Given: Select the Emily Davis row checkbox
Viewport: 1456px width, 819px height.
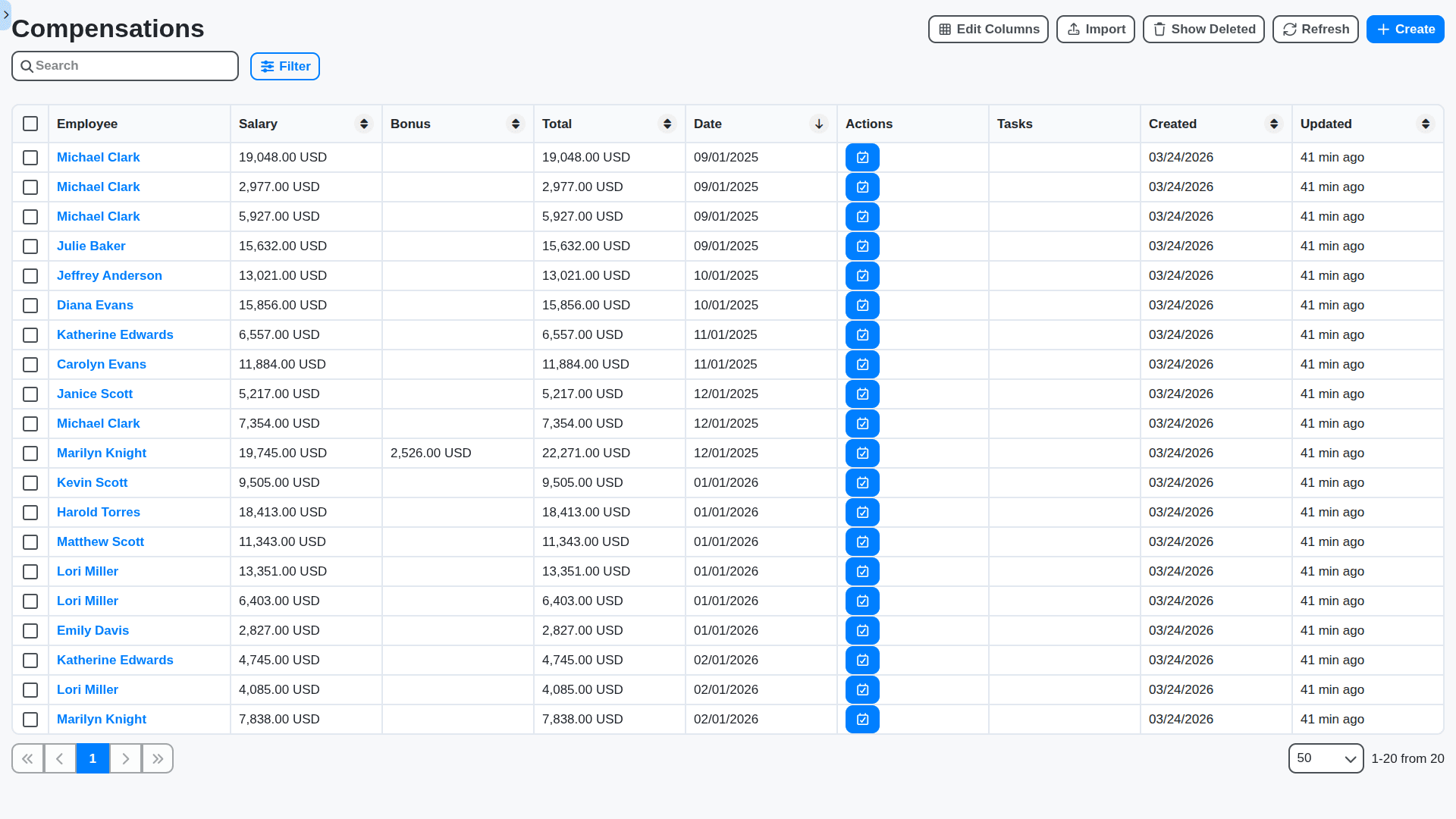Looking at the screenshot, I should pyautogui.click(x=30, y=630).
